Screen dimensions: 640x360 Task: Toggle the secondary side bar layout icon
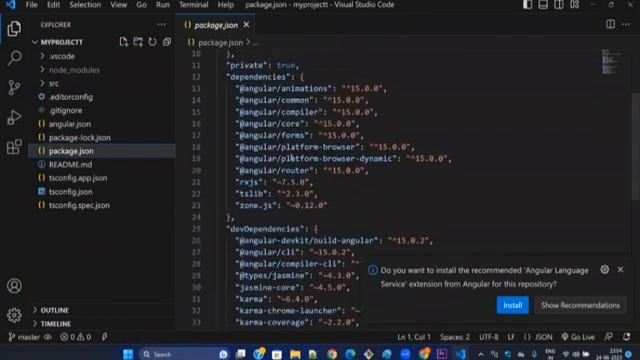(x=559, y=4)
